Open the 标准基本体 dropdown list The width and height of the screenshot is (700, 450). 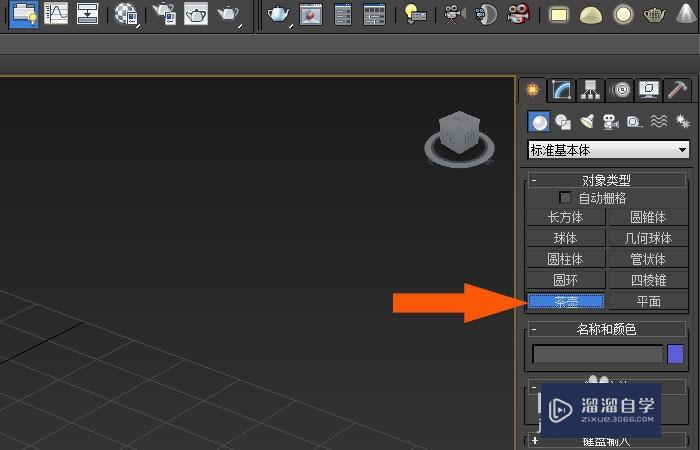pos(608,150)
